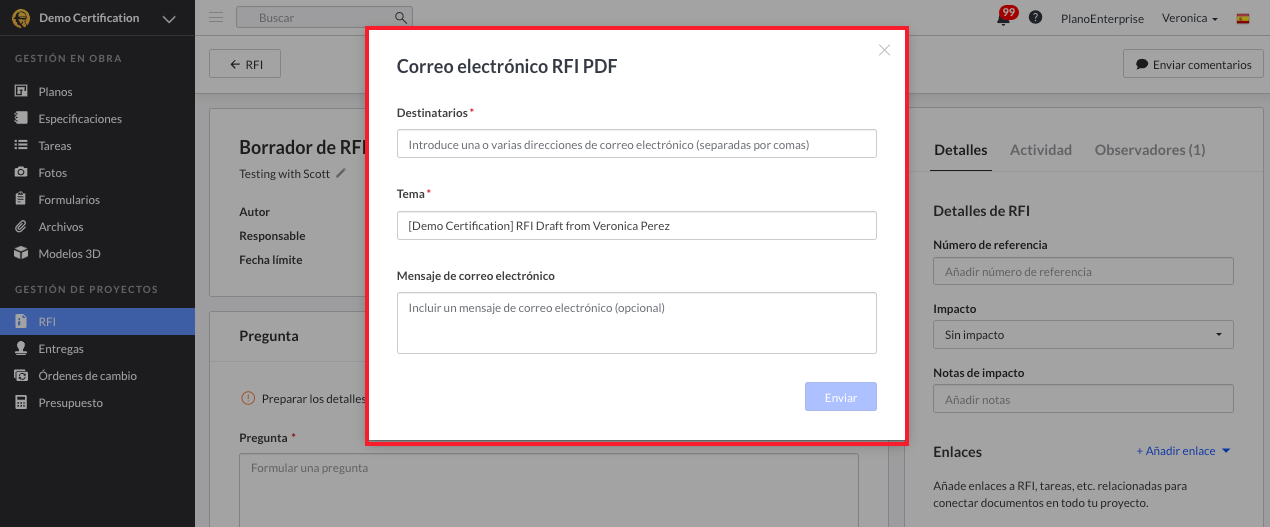Click the notifications bell icon

[1003, 18]
